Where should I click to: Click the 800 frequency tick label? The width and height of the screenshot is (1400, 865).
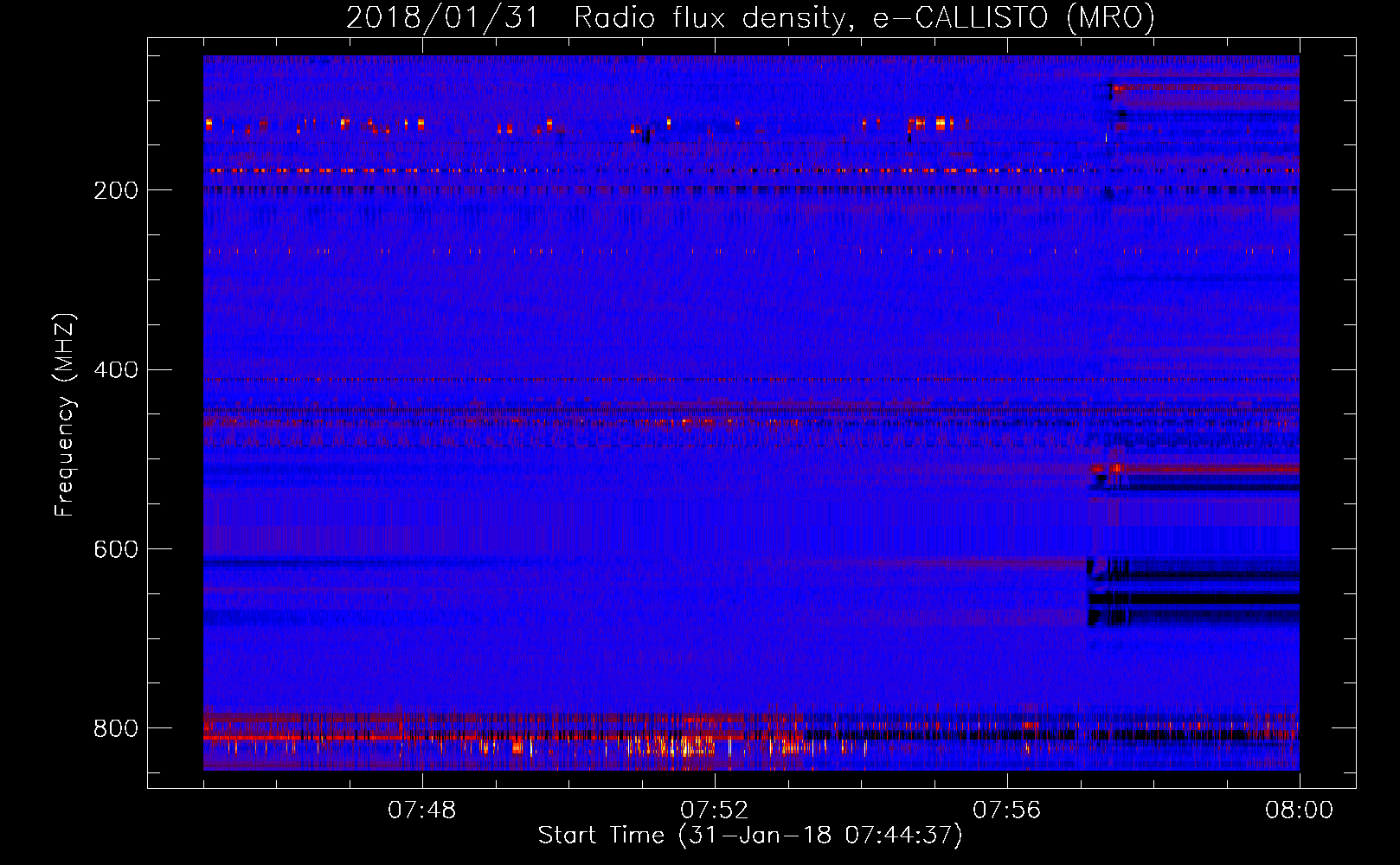116,728
